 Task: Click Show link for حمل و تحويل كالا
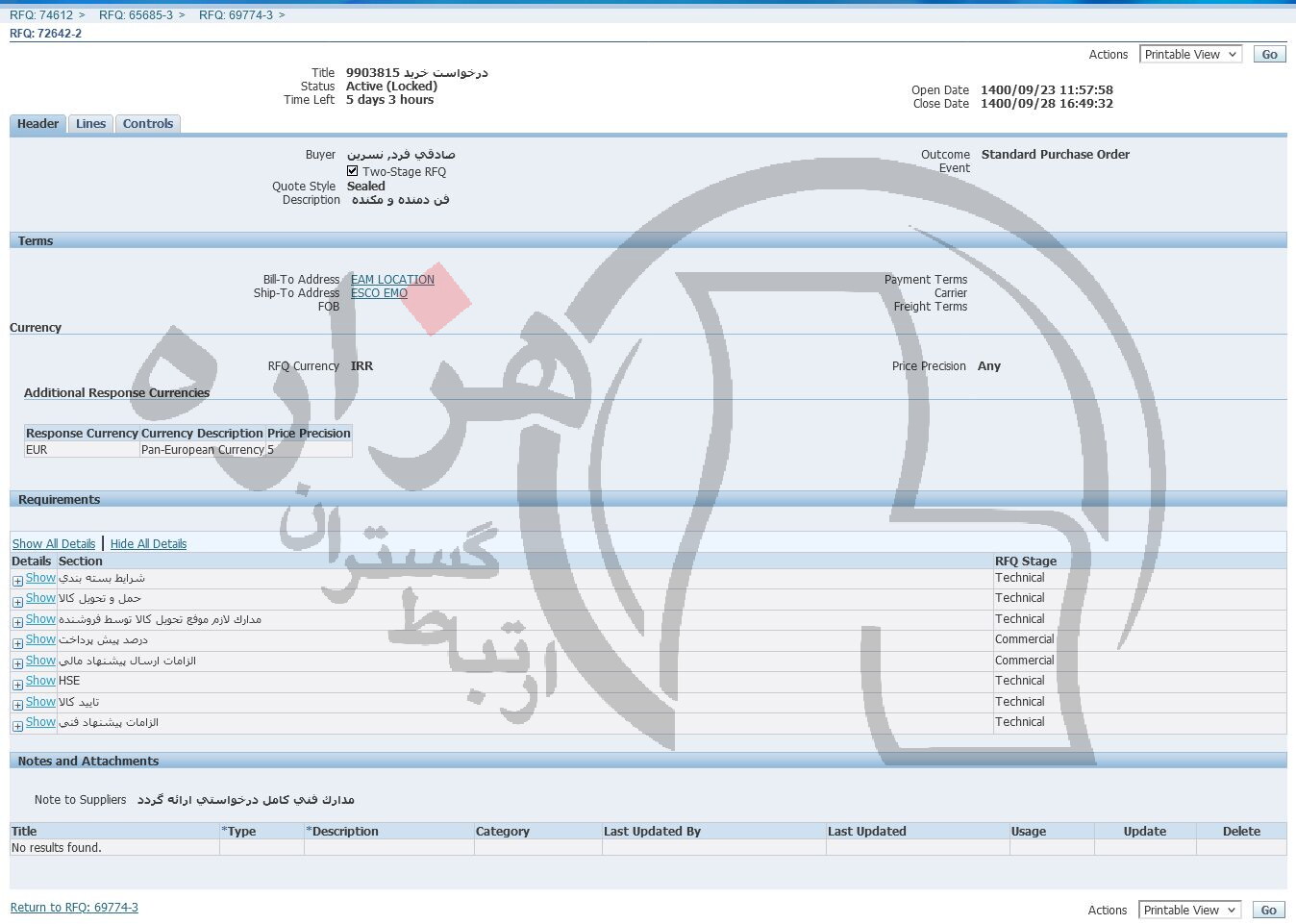point(40,598)
